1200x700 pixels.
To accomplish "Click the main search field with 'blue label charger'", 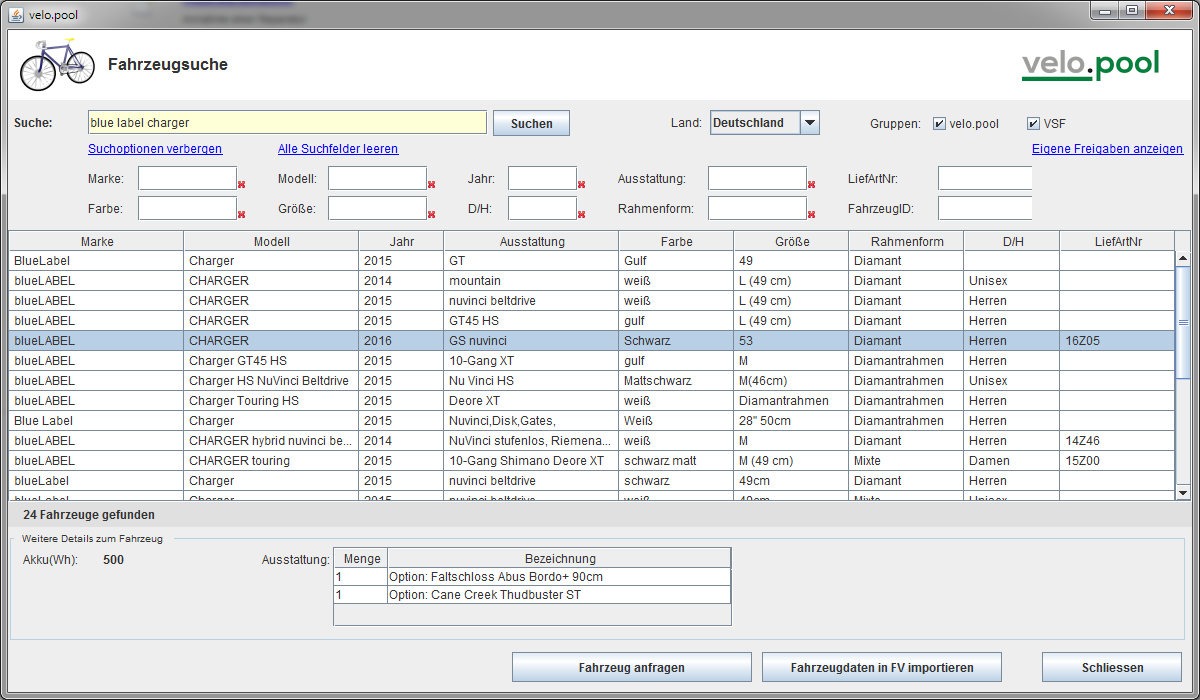I will (287, 123).
